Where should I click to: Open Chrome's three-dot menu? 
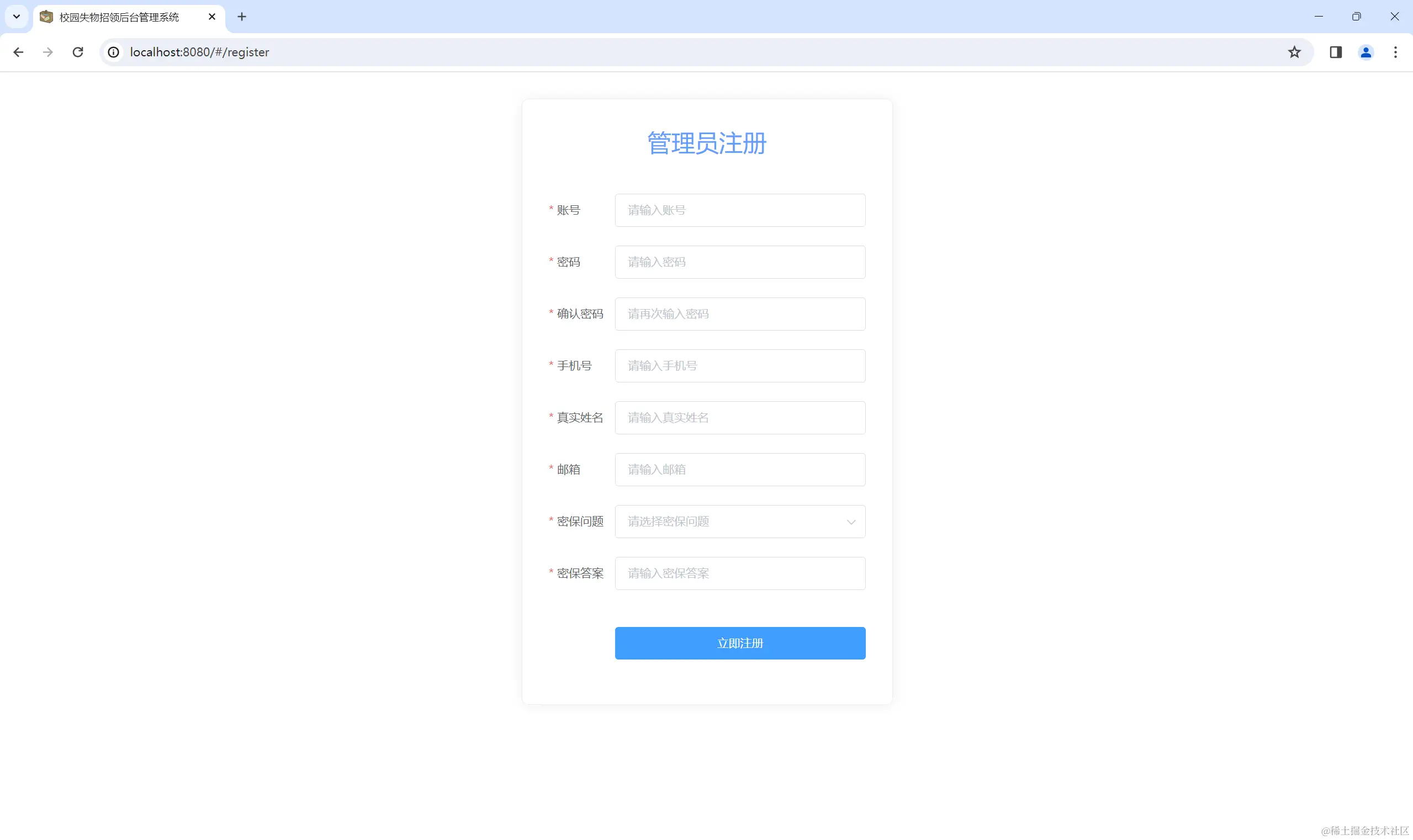(1395, 52)
